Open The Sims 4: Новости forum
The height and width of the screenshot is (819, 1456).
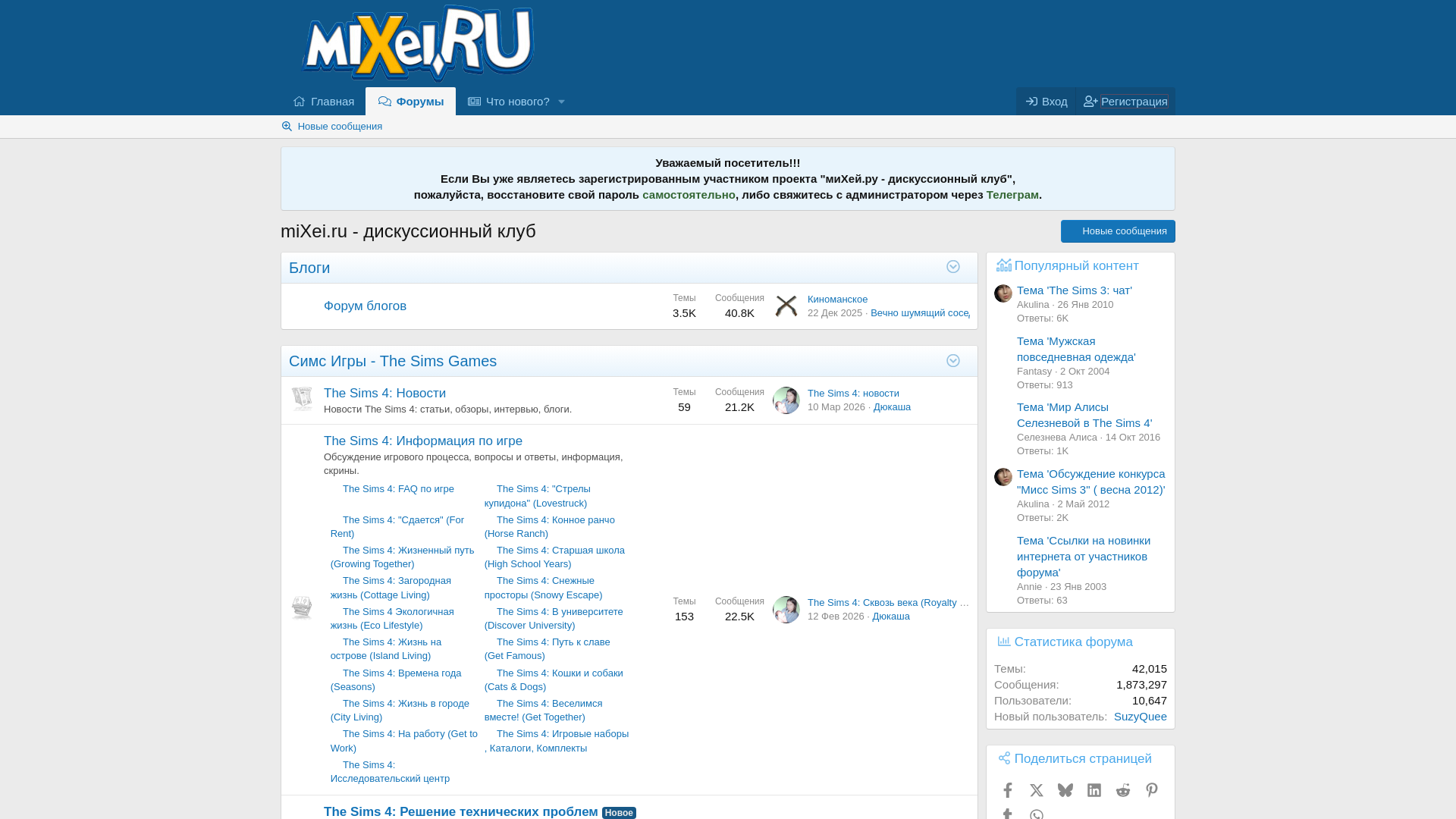point(384,394)
